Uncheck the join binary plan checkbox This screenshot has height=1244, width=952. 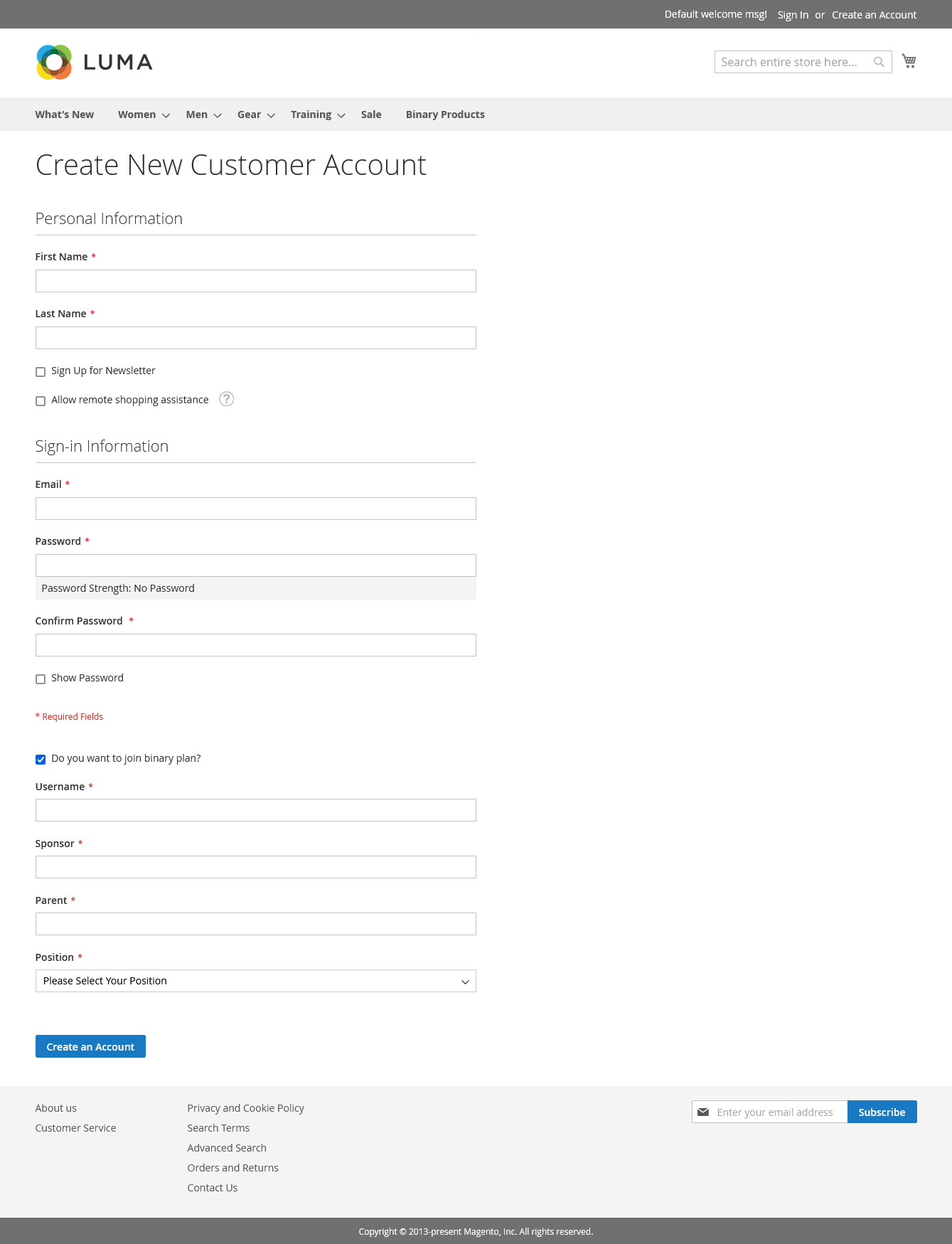point(41,759)
